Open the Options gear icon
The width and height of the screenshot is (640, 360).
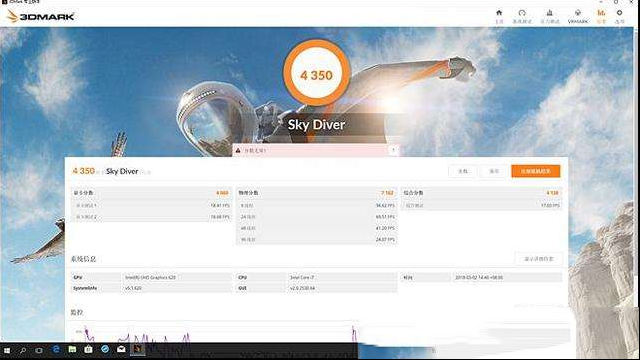pyautogui.click(x=620, y=13)
